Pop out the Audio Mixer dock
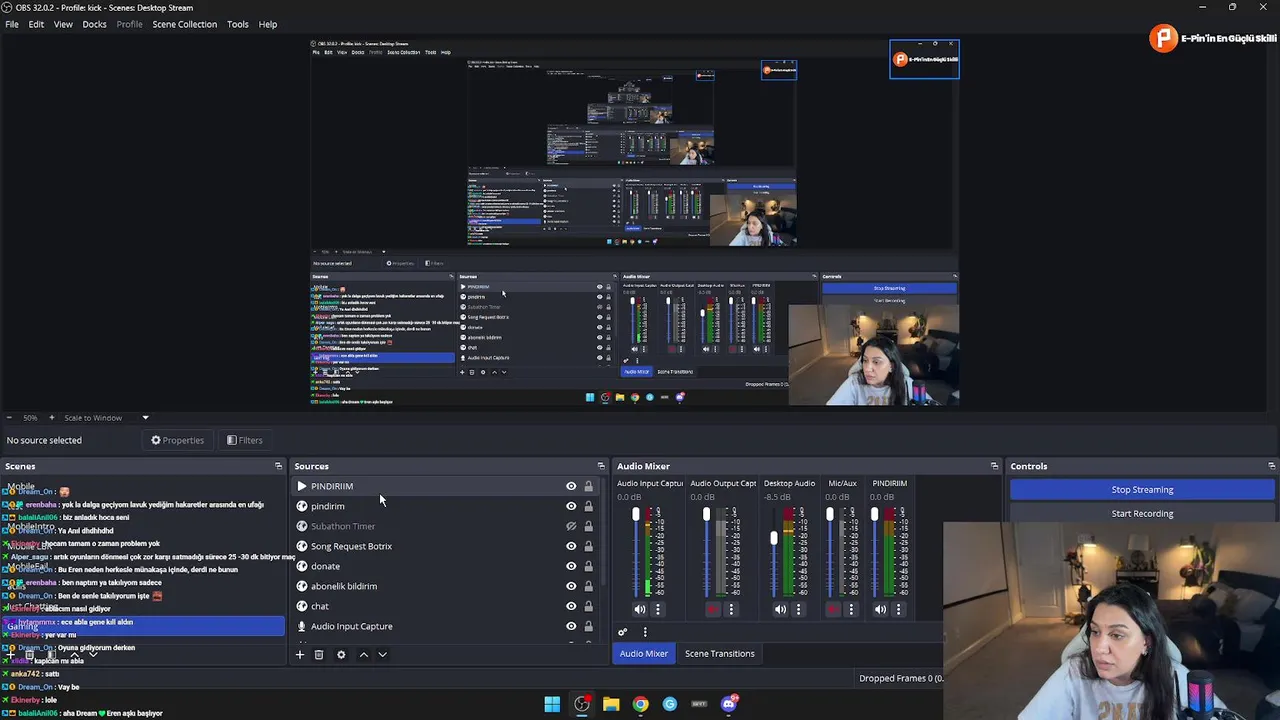The image size is (1280, 720). [x=994, y=466]
